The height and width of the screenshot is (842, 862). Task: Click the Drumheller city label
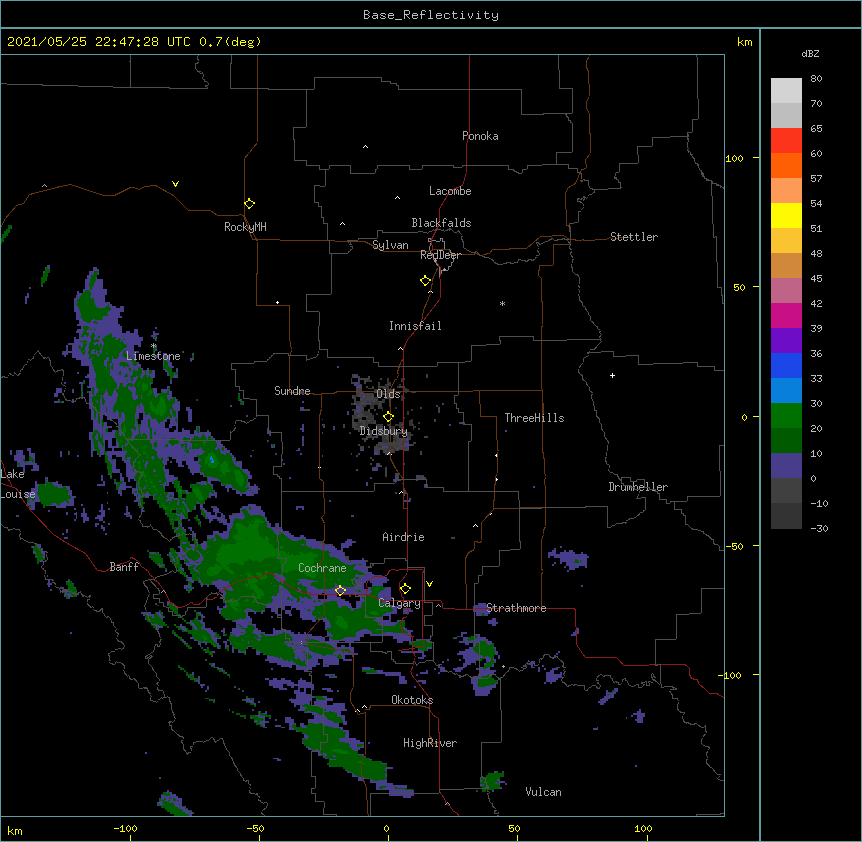click(x=638, y=487)
